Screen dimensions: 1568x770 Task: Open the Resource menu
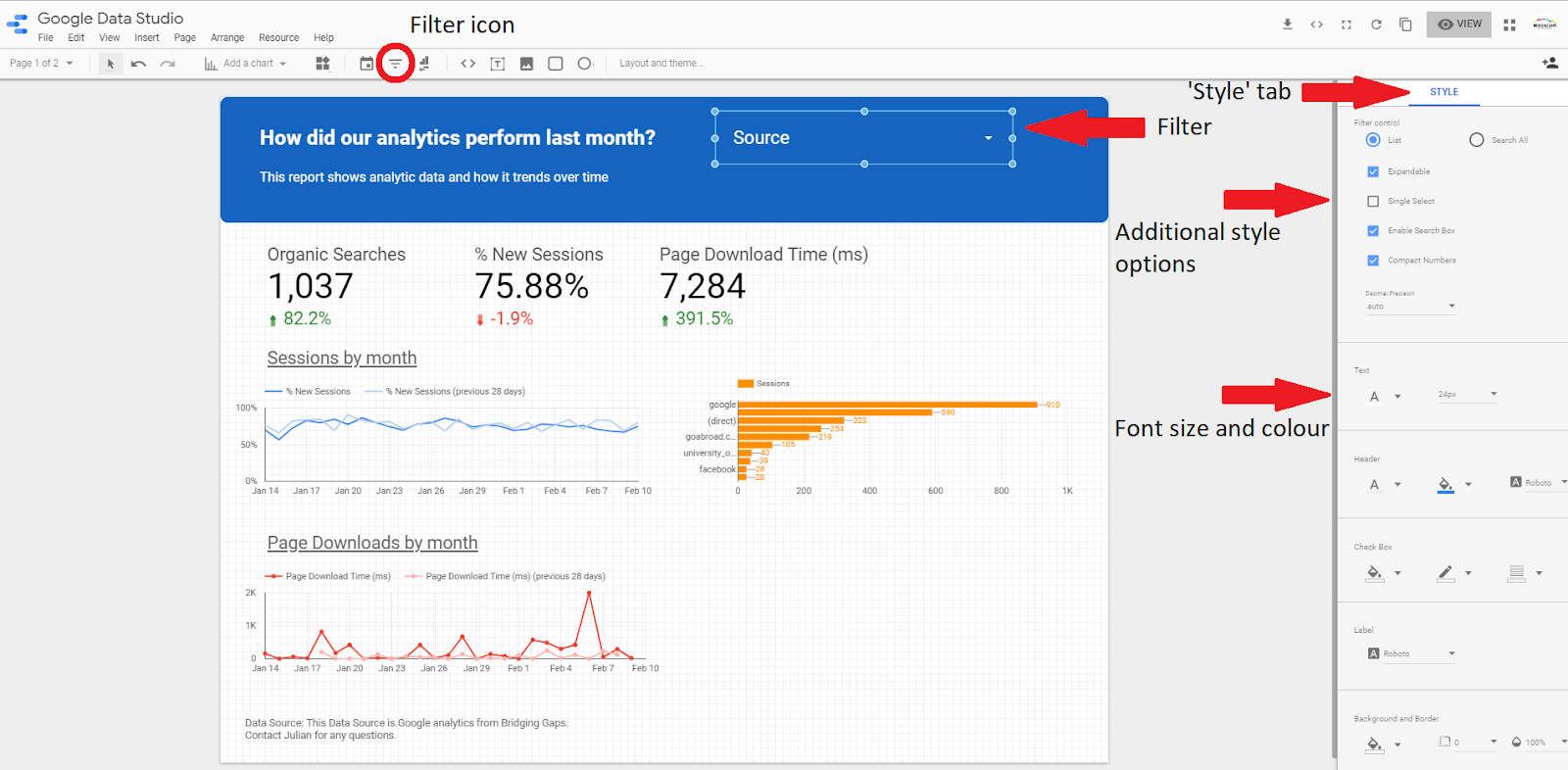279,38
